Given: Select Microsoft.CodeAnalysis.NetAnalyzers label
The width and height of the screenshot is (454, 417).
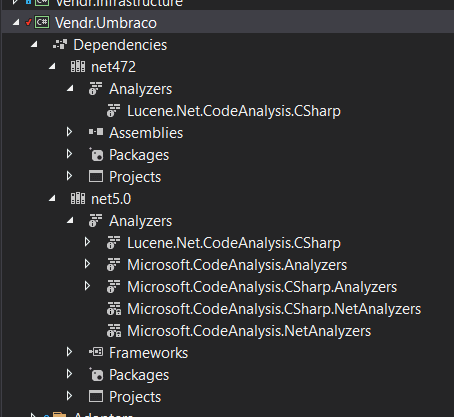Looking at the screenshot, I should click(249, 331).
